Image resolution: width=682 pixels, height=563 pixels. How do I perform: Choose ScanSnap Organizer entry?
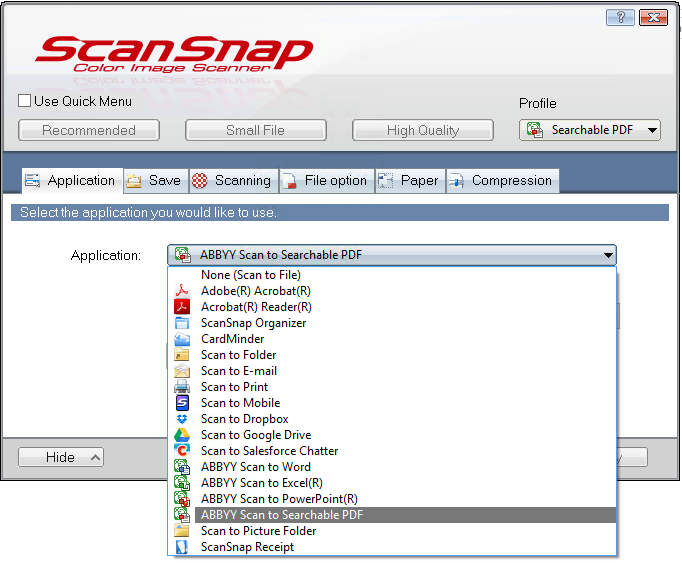coord(392,323)
